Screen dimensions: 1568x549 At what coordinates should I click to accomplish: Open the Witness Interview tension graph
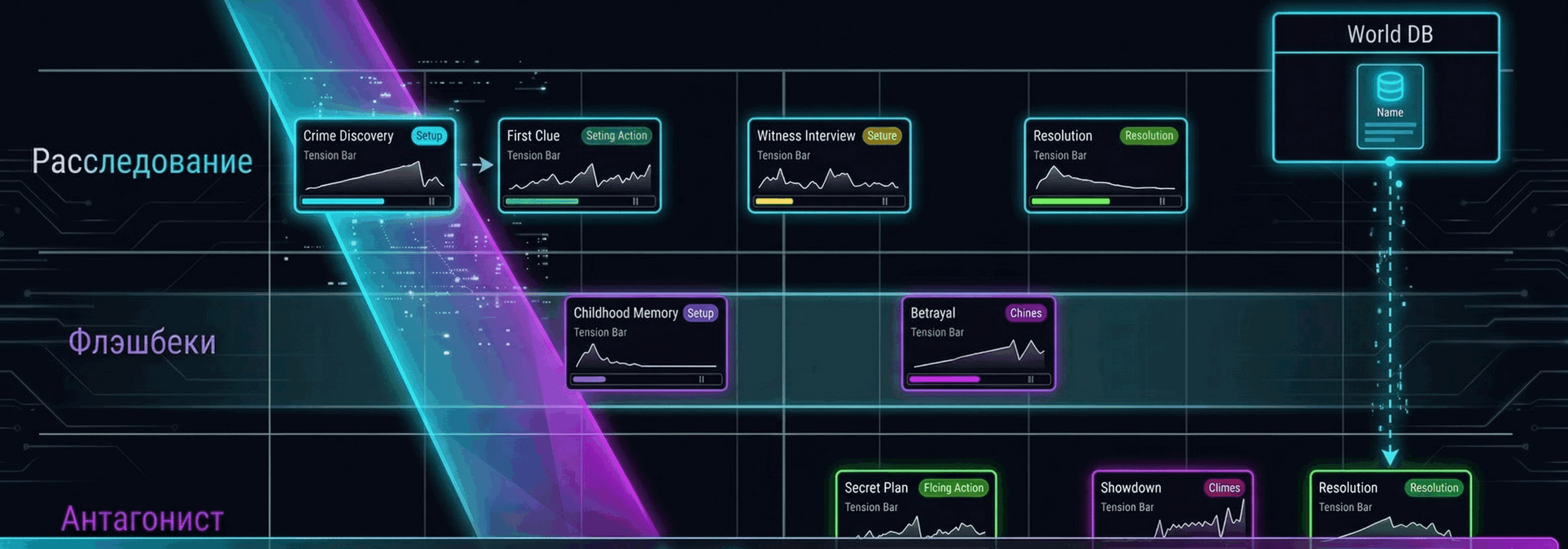pyautogui.click(x=828, y=179)
